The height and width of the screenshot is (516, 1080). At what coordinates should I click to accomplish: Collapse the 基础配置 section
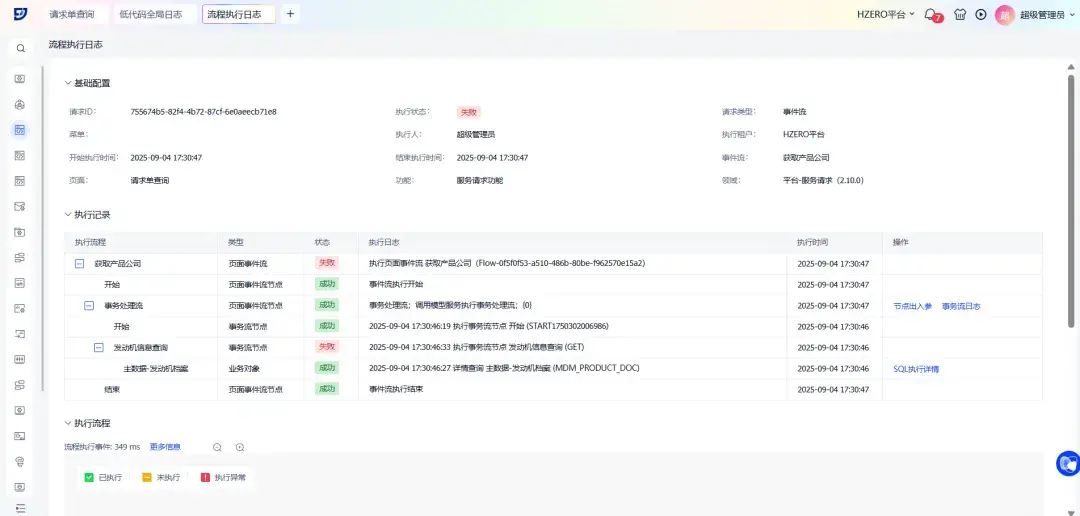tap(68, 83)
